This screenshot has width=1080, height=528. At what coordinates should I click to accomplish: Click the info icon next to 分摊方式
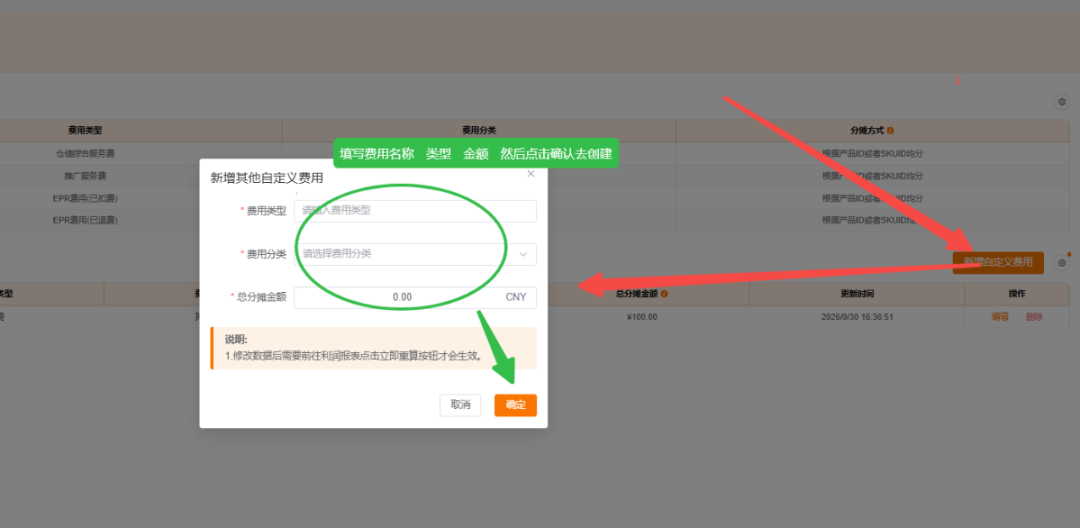891,130
